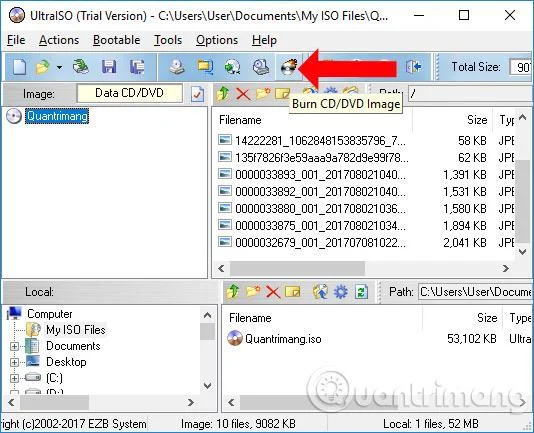Select the Data CD/DVD image type button
This screenshot has height=433, width=534.
pos(129,93)
